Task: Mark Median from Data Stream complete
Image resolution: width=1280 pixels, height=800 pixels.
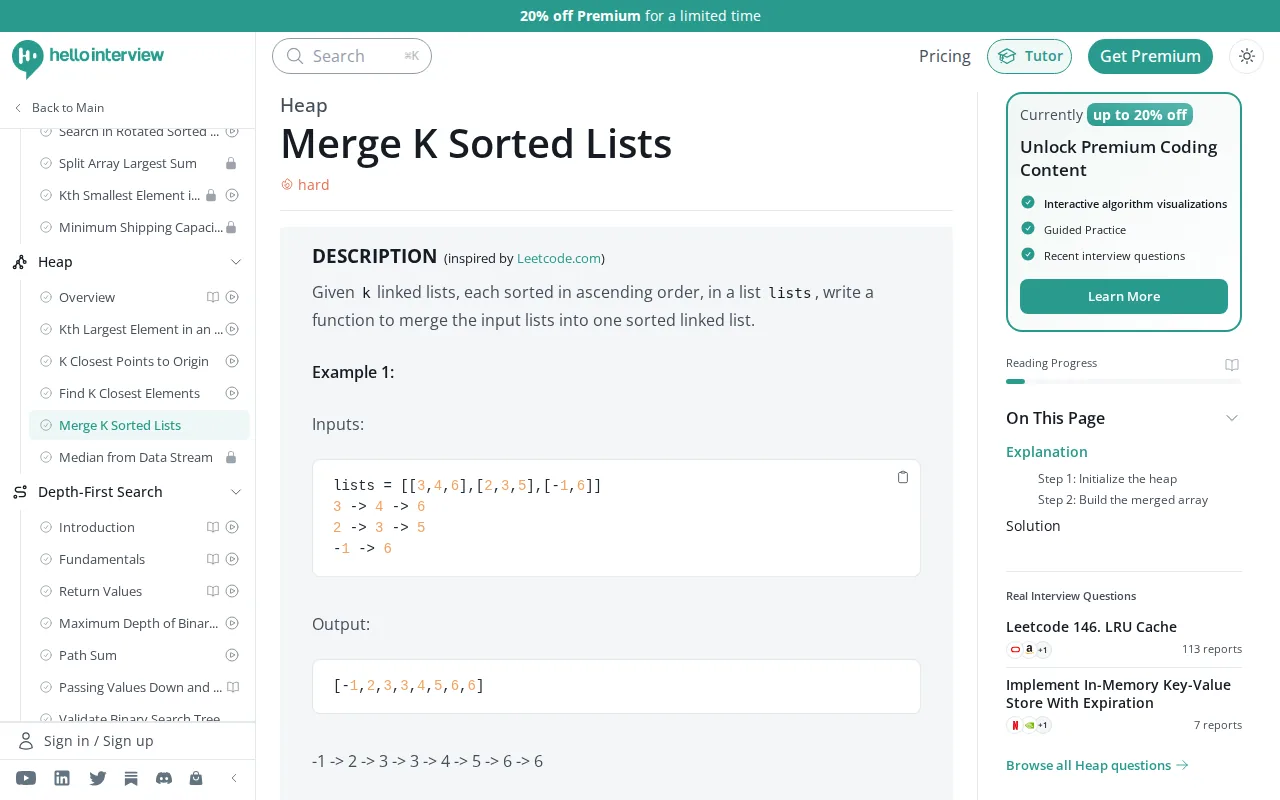Action: coord(46,457)
